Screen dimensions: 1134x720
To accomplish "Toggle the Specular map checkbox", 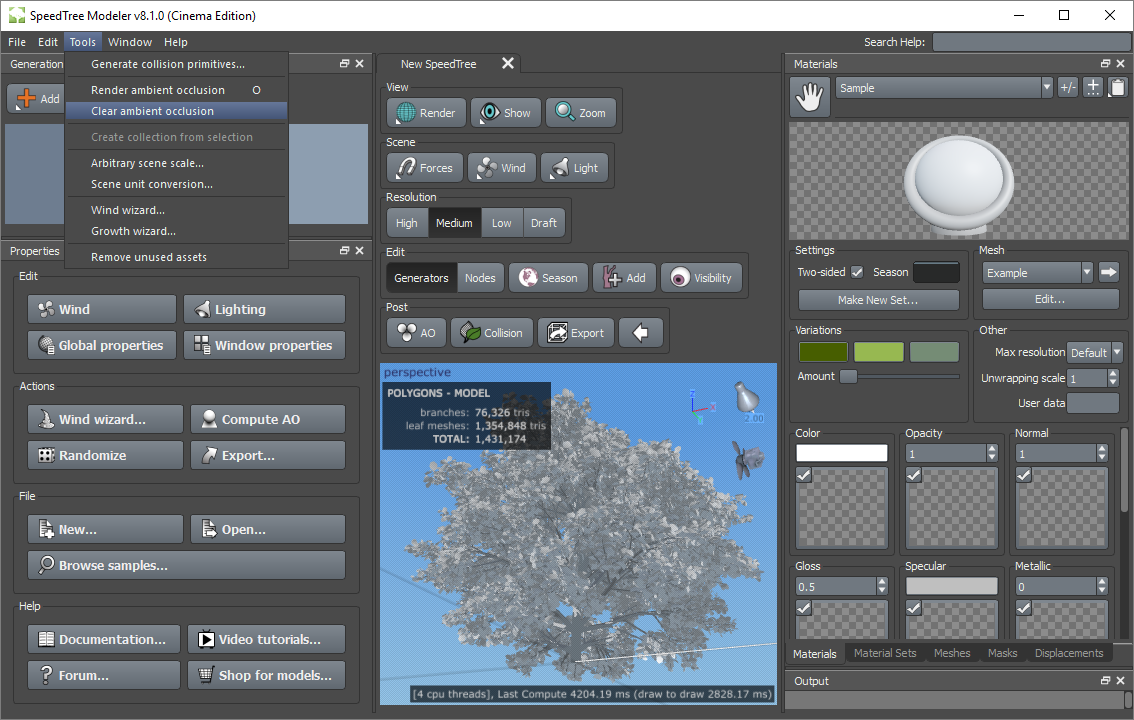I will click(913, 608).
